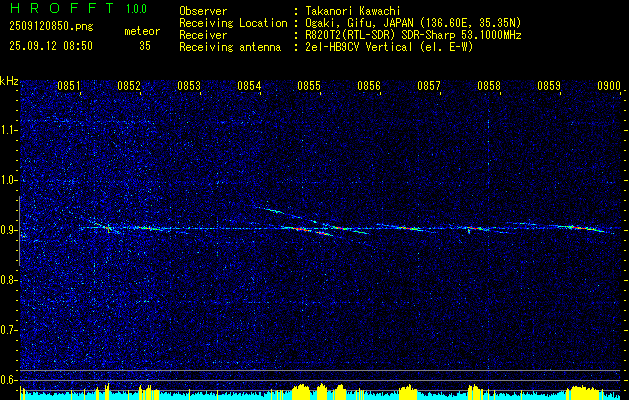Click the location Ogaki, Gifu, JAPAN text
Screen dimensions: 629x400
click(413, 23)
